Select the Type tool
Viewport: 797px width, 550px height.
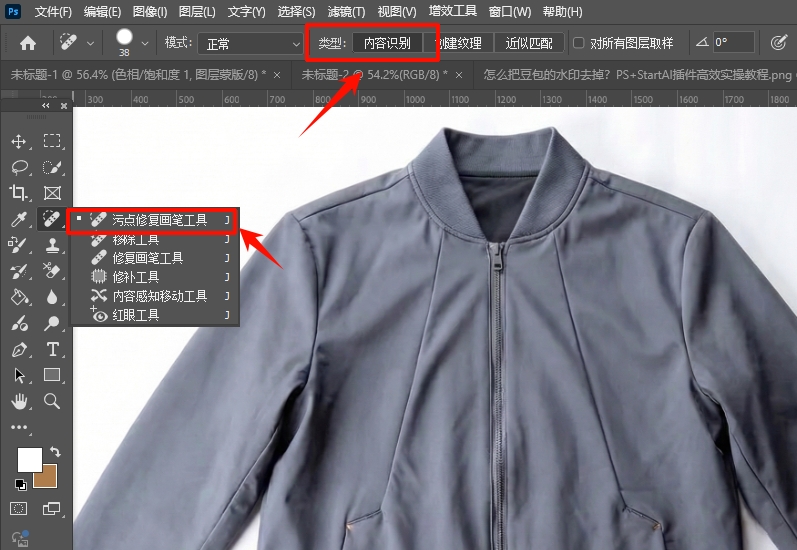(52, 350)
